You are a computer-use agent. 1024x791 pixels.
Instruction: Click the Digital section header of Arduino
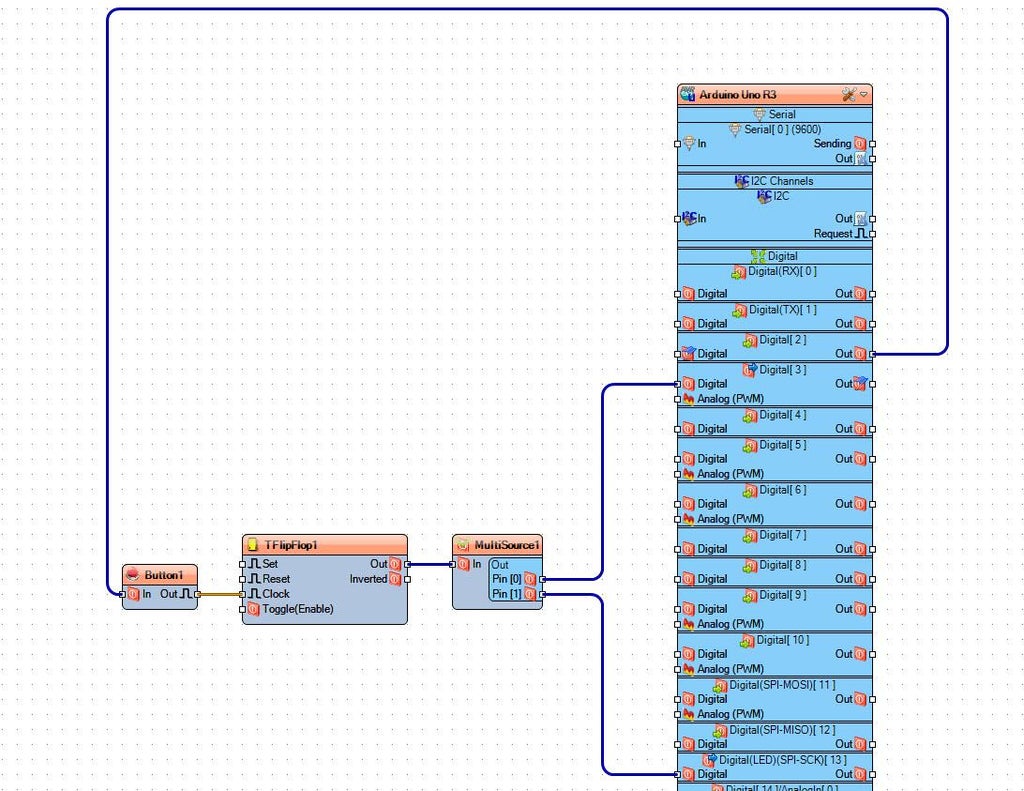775,256
